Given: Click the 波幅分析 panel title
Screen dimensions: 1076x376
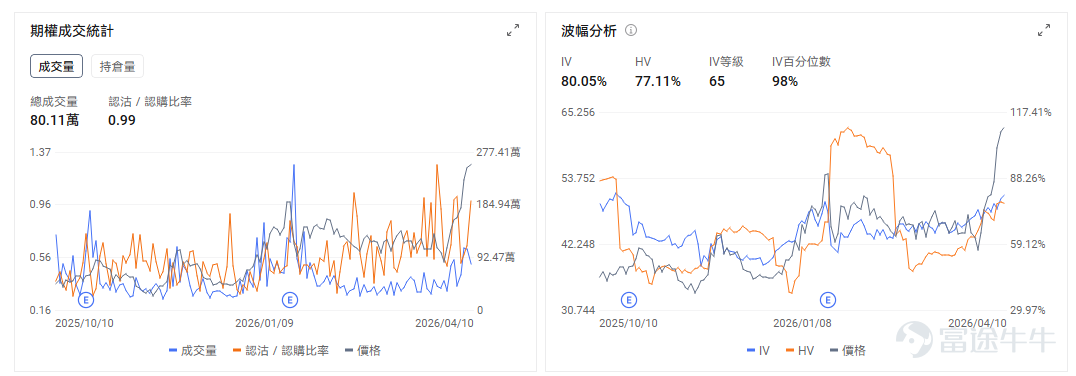Looking at the screenshot, I should click(x=589, y=30).
